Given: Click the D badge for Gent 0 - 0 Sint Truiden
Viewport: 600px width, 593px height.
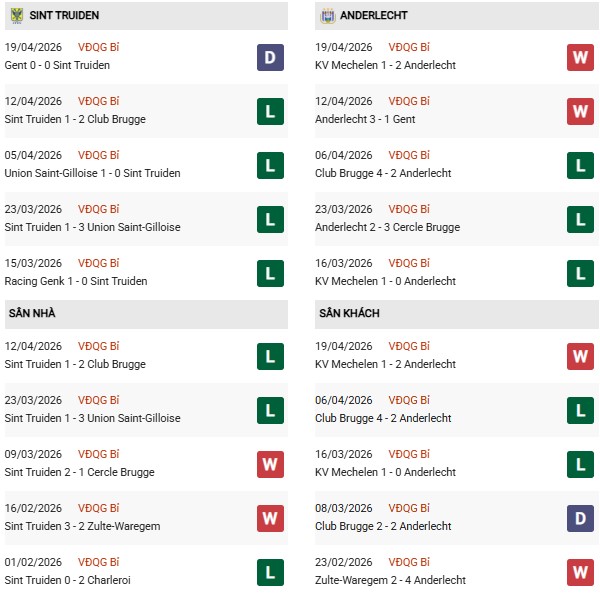Looking at the screenshot, I should [270, 57].
